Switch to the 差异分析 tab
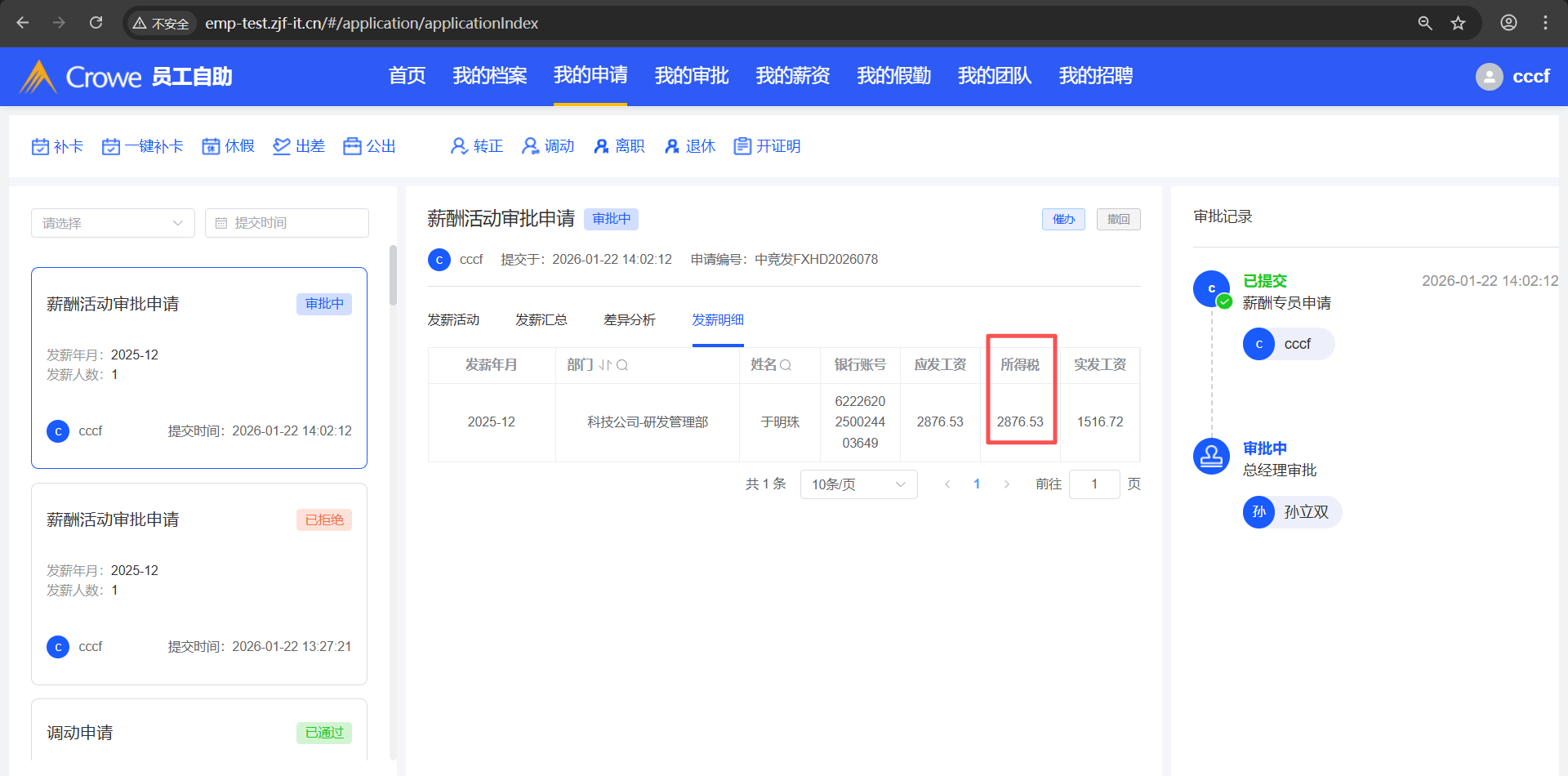The image size is (1568, 776). 629,320
